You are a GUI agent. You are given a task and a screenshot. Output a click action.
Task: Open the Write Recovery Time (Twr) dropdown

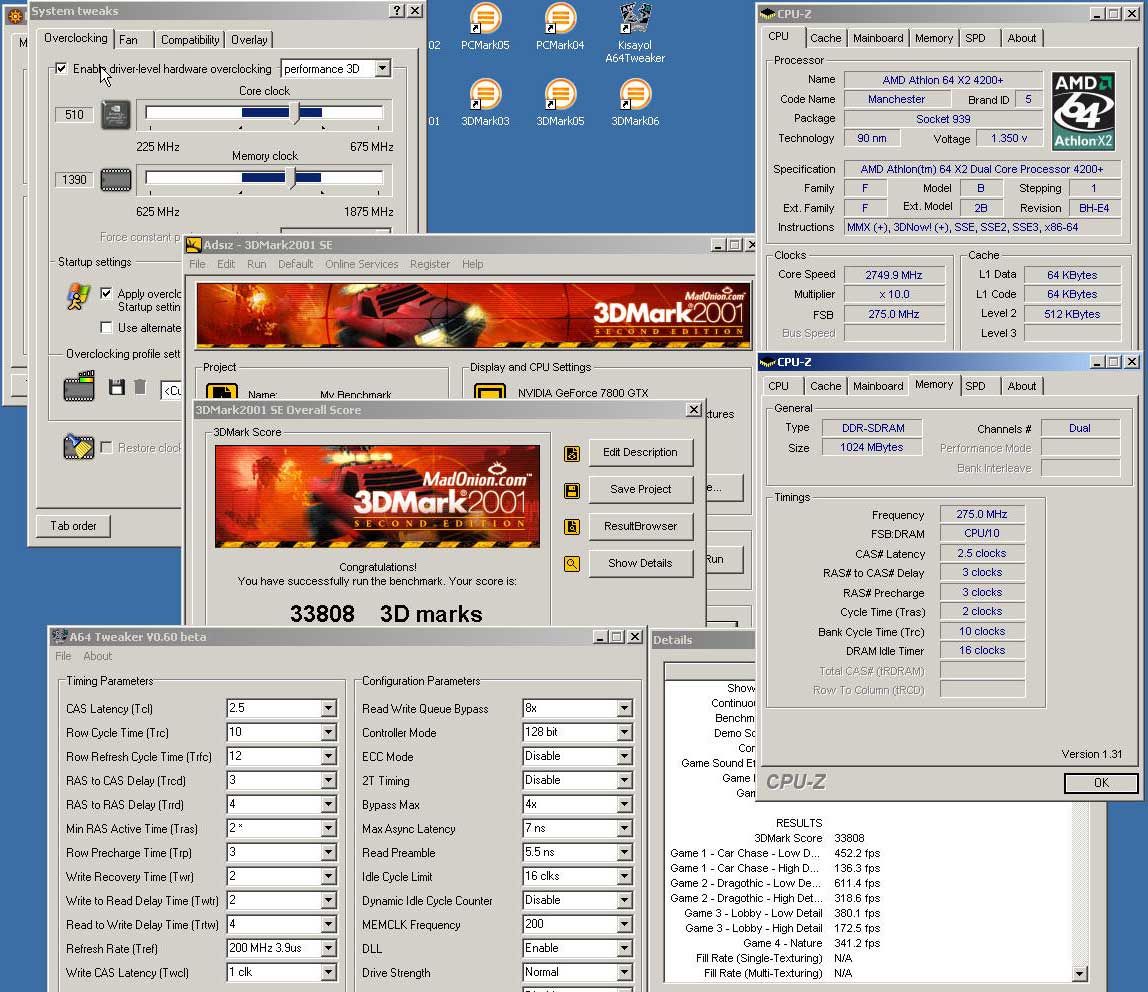coord(329,876)
